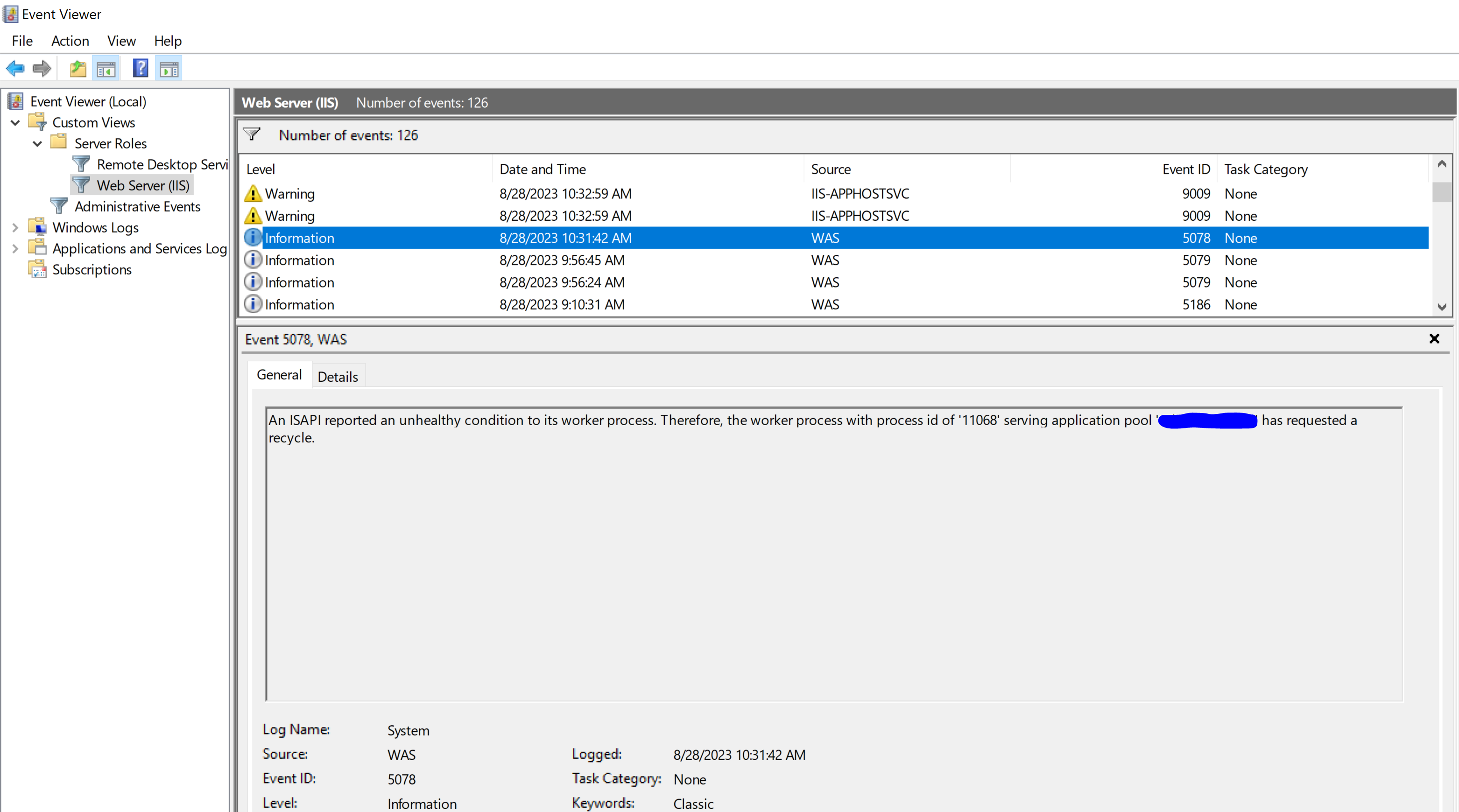This screenshot has width=1459, height=812.
Task: Expand the Windows Logs node
Action: 15,227
